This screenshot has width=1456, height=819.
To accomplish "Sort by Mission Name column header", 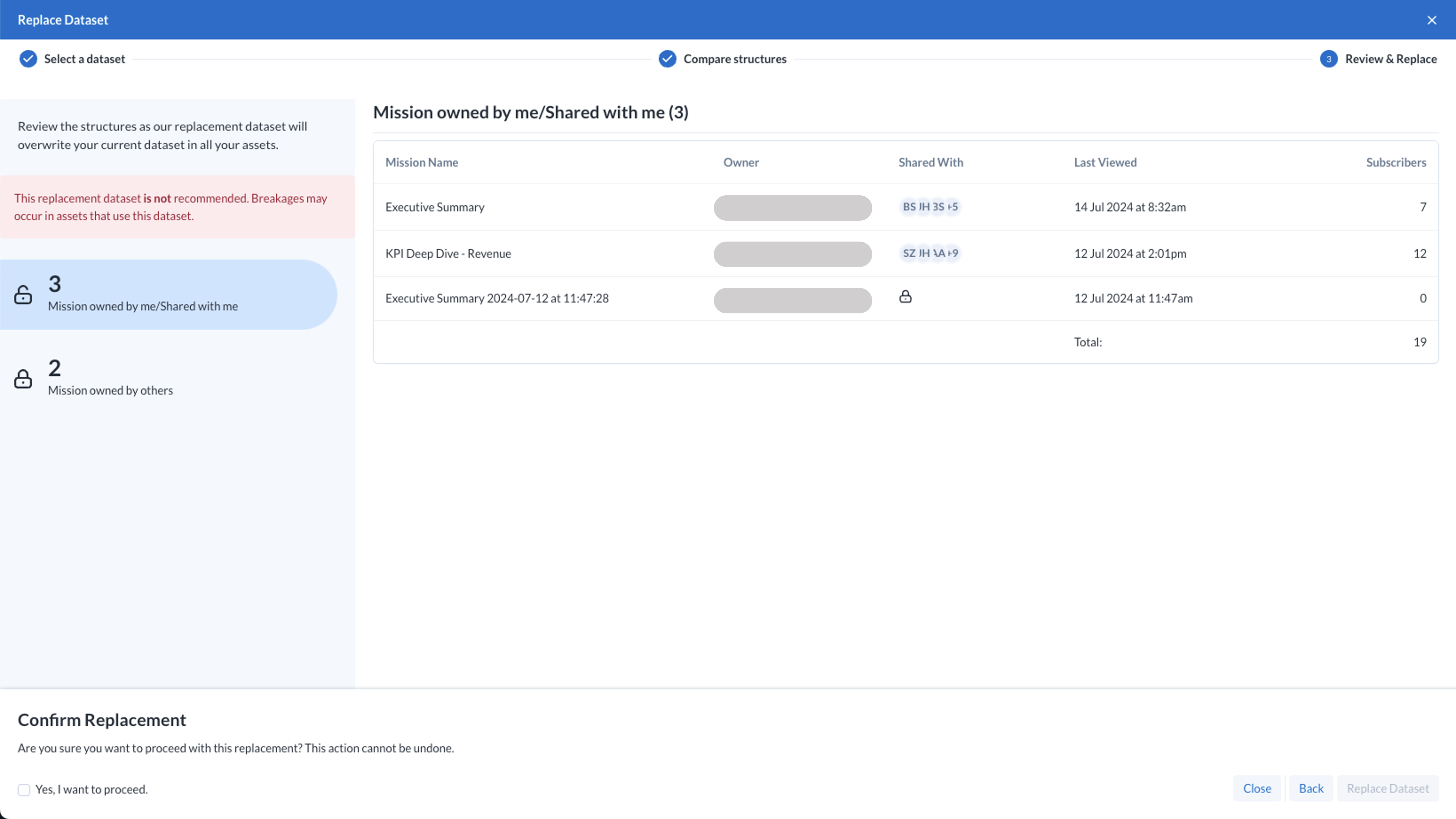I will (422, 162).
